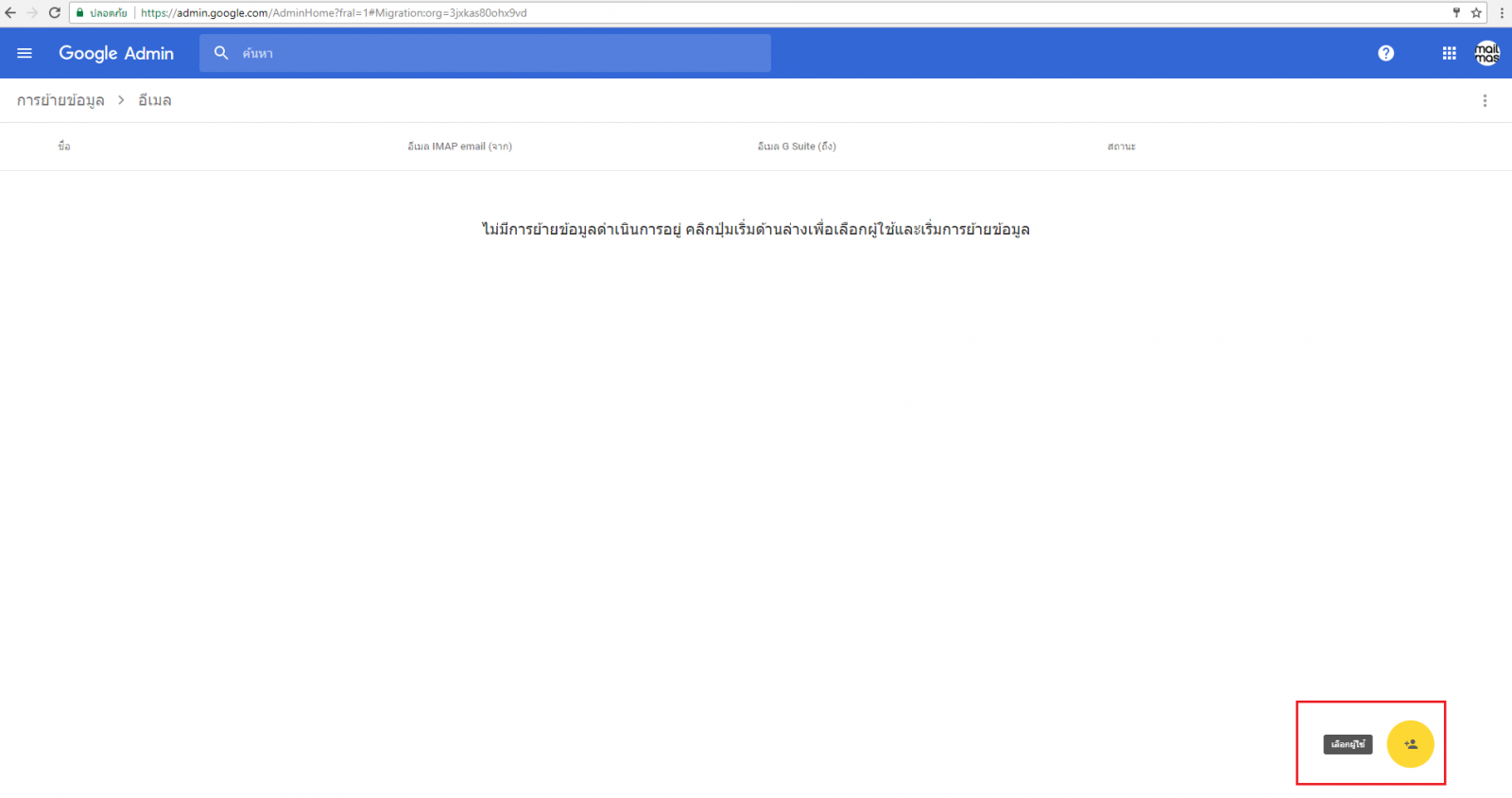Go to การย้ายข้อมูล breadcrumb
Screen dimensions: 1512x798
click(x=60, y=100)
